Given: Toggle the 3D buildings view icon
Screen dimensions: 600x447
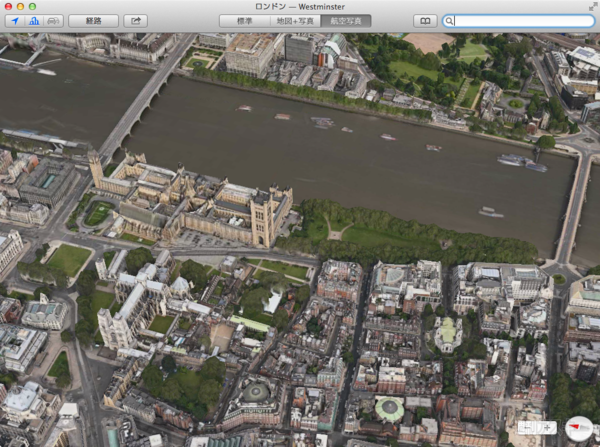Looking at the screenshot, I should (34, 21).
